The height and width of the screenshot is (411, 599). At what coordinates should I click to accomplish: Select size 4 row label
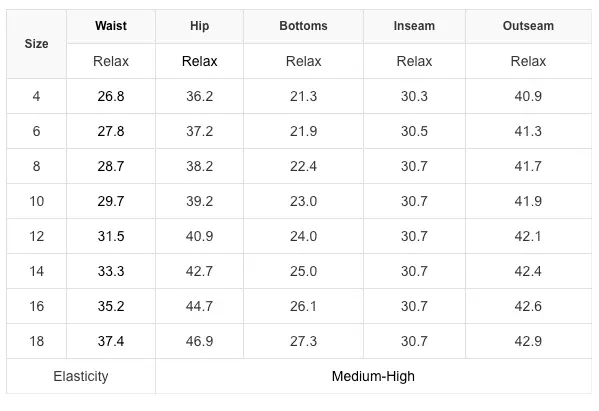[x=36, y=96]
